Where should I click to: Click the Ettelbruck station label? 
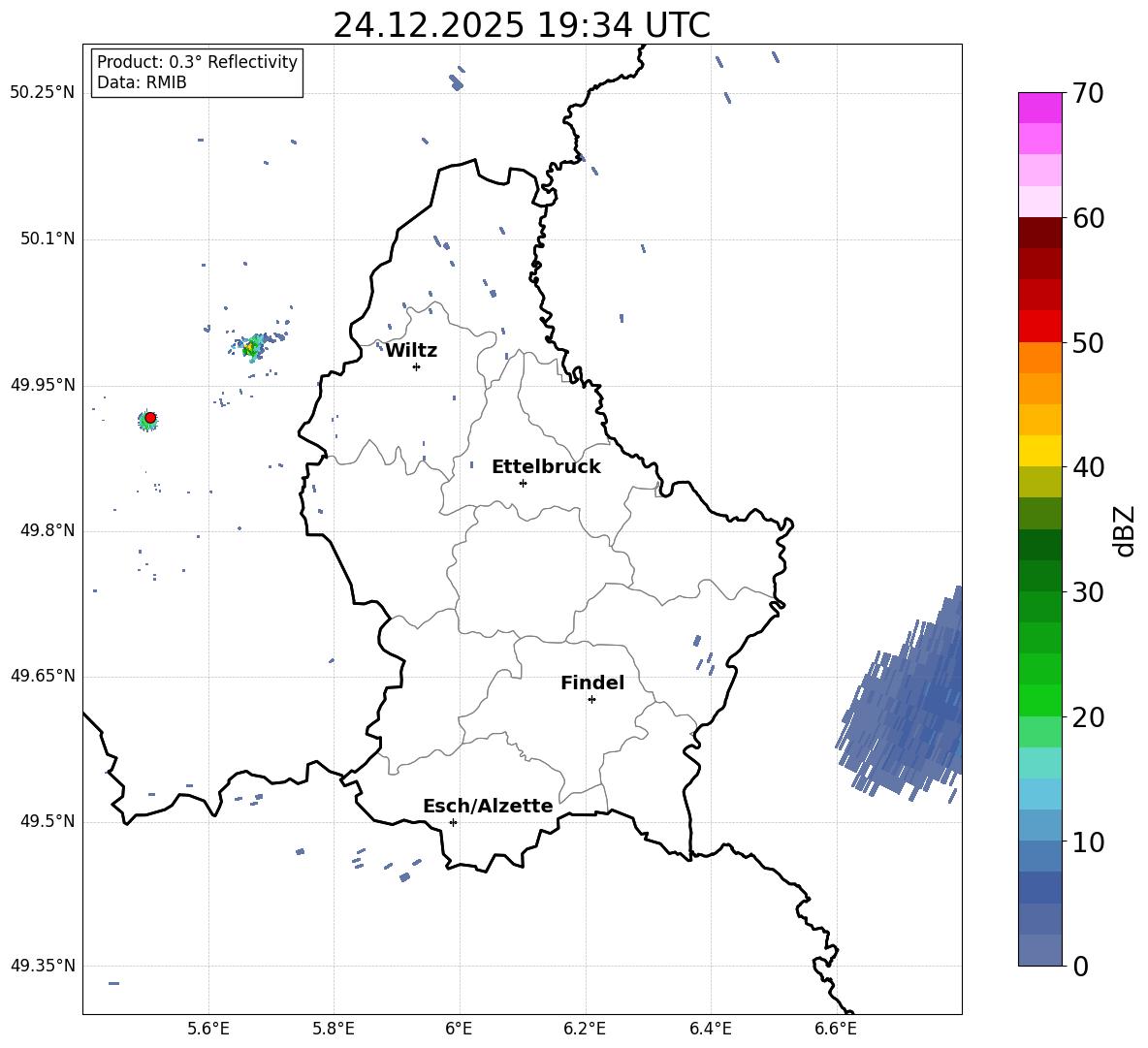(x=546, y=467)
